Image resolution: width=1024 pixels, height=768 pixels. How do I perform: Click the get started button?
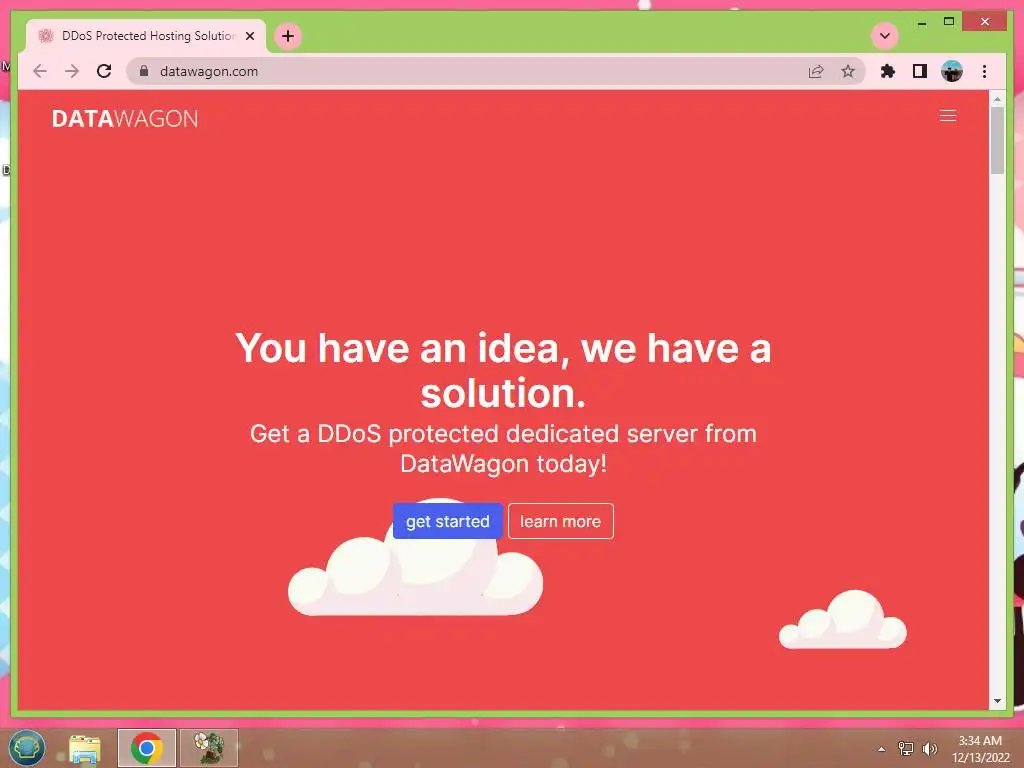pyautogui.click(x=447, y=521)
